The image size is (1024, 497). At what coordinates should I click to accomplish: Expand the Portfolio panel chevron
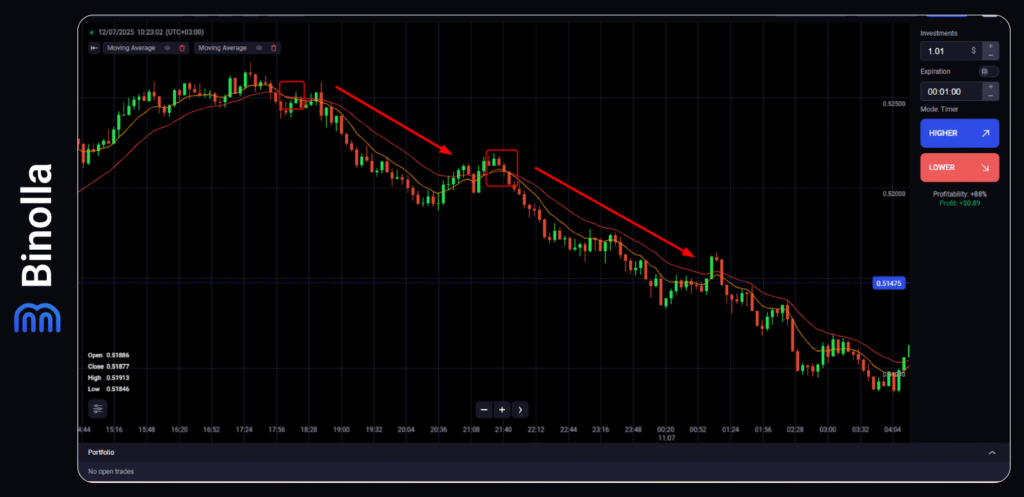click(x=992, y=453)
